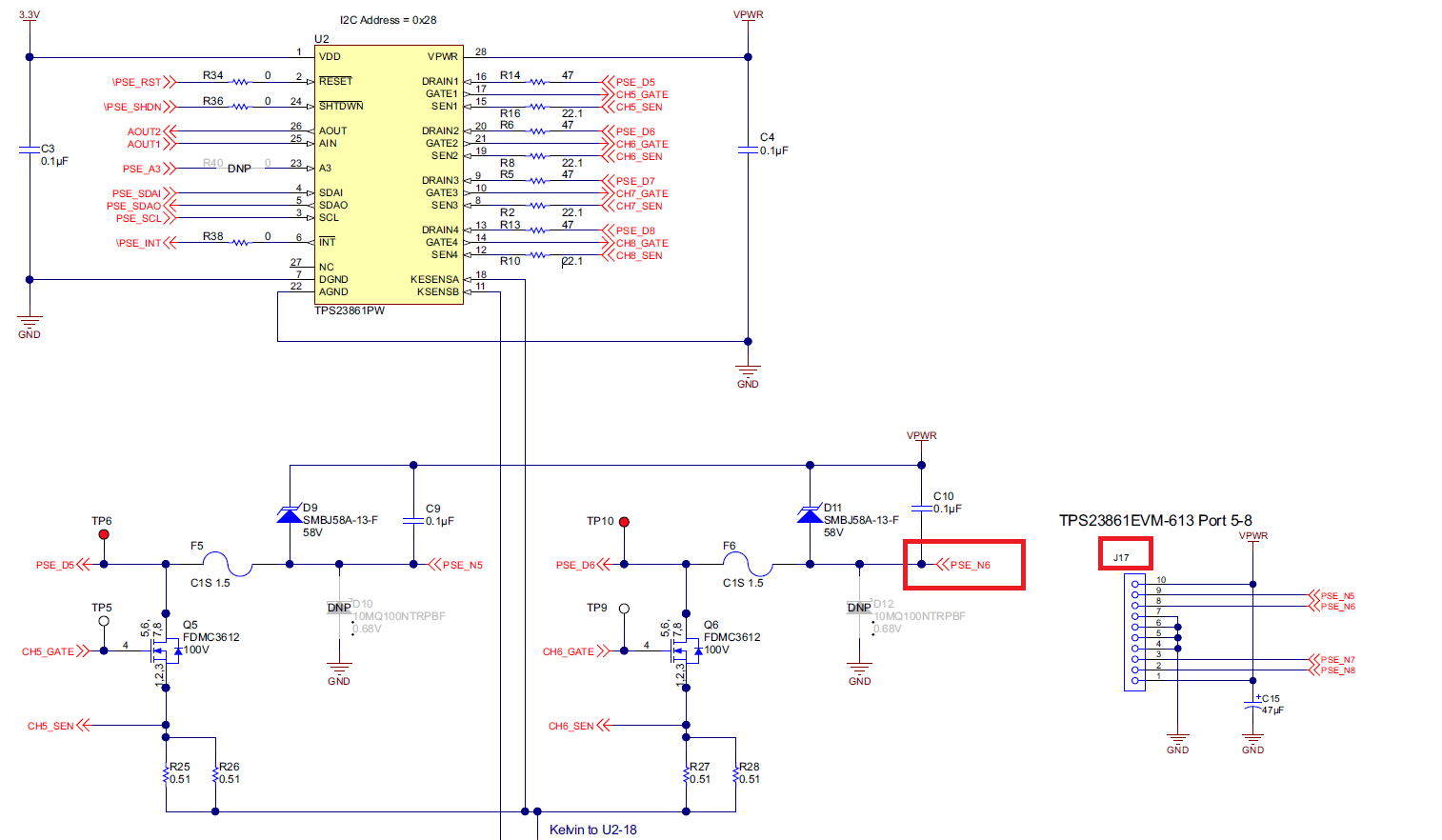Click the CH7_GATE net port
This screenshot has height=840, width=1442.
click(x=635, y=193)
